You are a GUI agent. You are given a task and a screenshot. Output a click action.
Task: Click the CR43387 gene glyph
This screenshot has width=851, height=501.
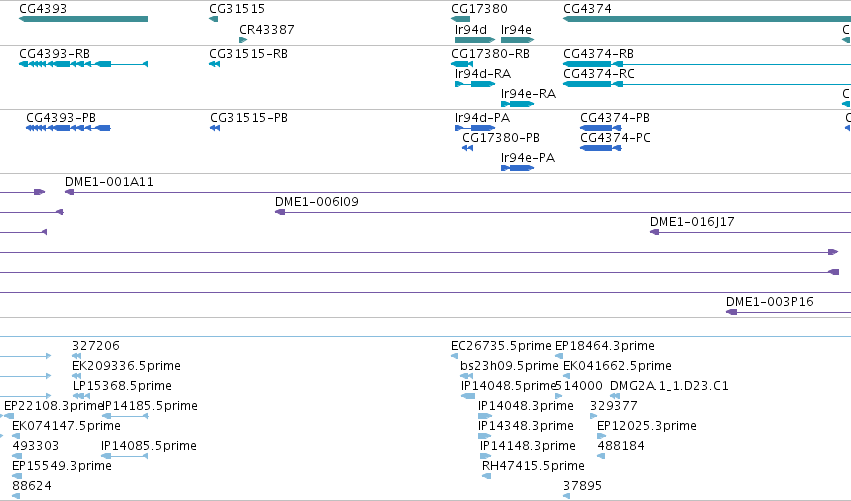click(243, 40)
